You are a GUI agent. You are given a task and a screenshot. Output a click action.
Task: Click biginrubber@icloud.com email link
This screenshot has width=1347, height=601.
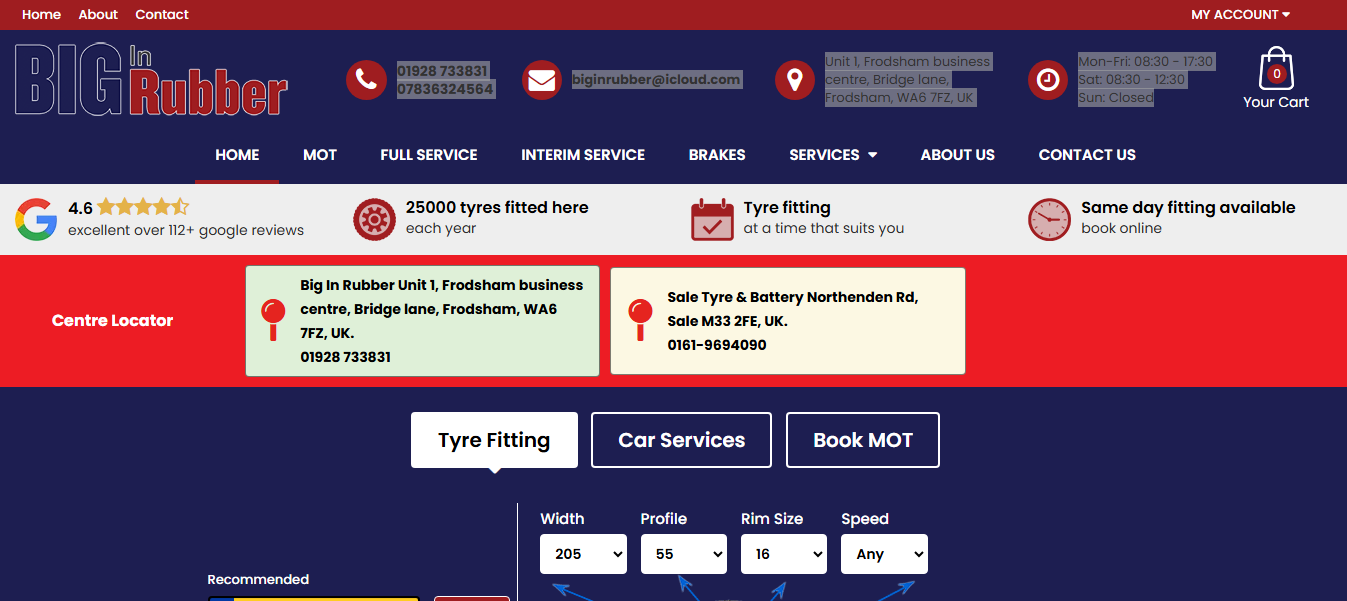coord(656,80)
